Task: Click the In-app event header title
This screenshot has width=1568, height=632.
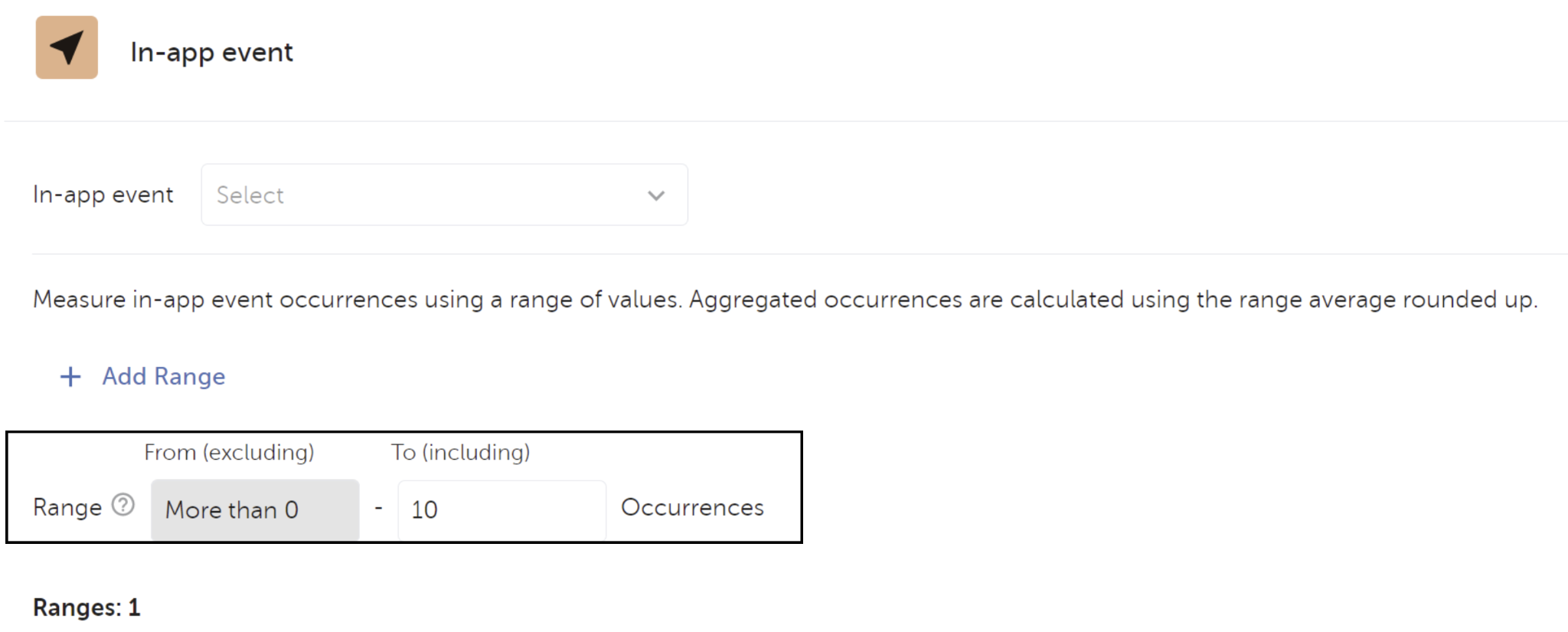Action: pos(211,52)
